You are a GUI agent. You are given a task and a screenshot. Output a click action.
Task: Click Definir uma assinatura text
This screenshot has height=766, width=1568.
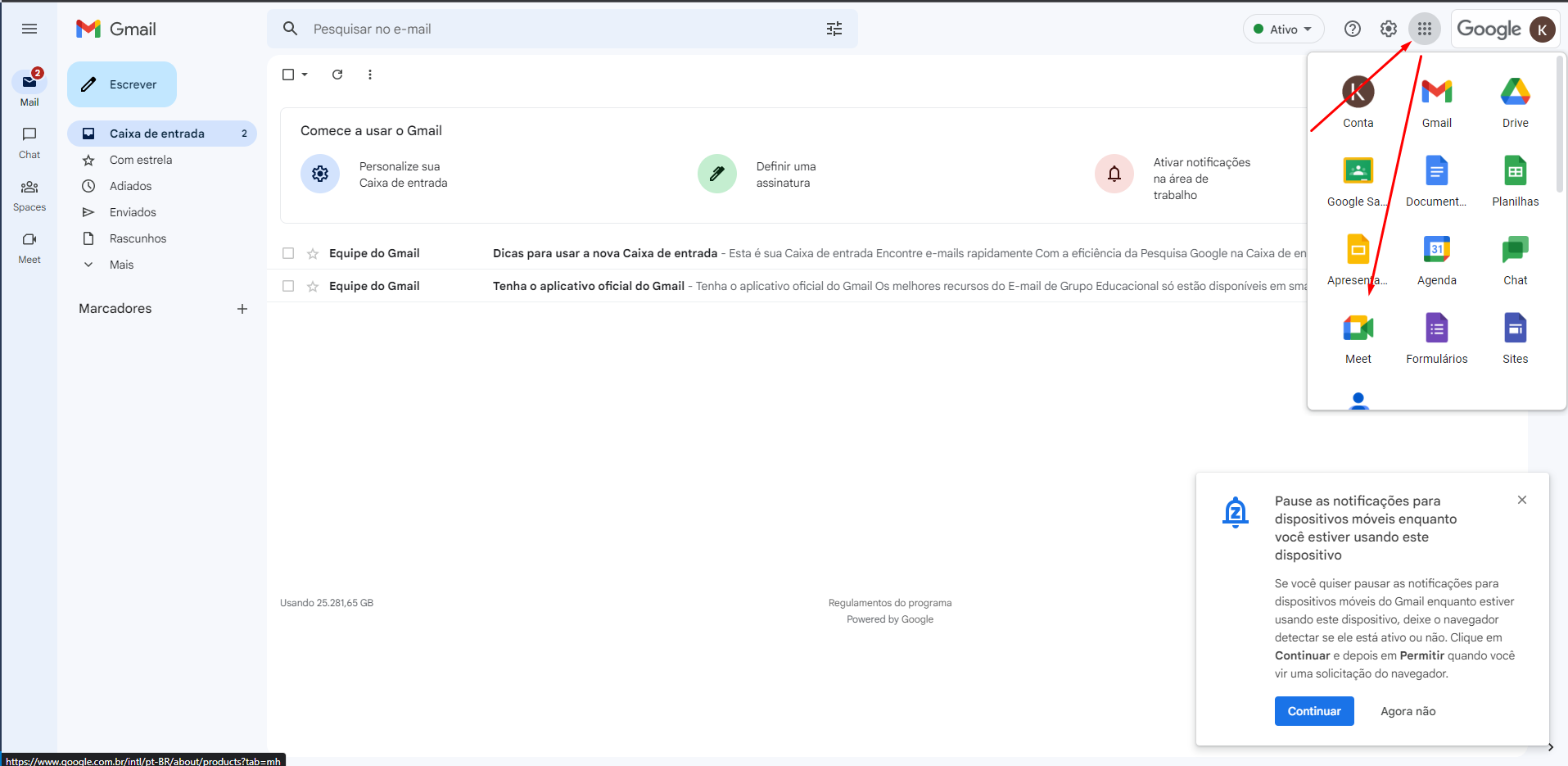pyautogui.click(x=786, y=175)
